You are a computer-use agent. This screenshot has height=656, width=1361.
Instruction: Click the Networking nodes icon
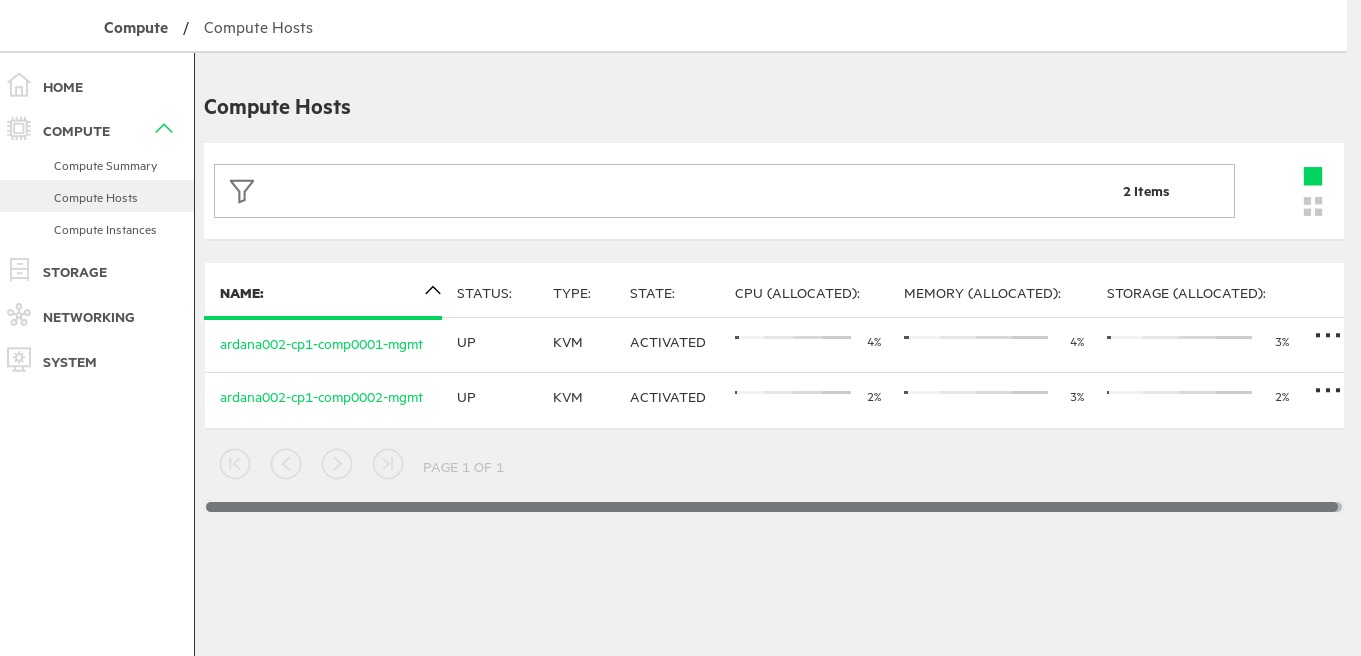(x=19, y=316)
